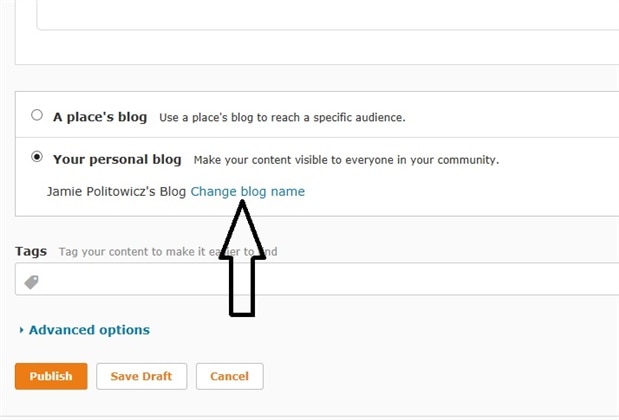
Task: Click "Make your content visible" description text
Action: click(x=346, y=160)
